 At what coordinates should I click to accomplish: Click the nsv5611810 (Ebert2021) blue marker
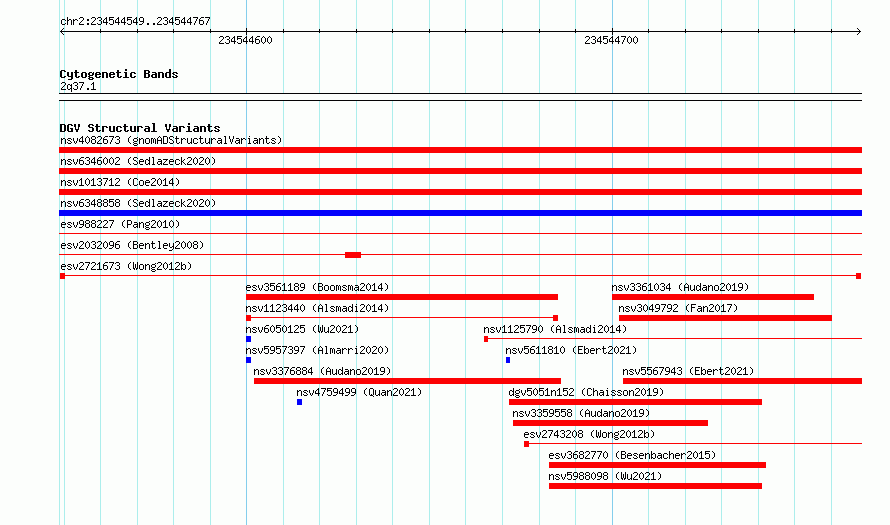(x=508, y=360)
